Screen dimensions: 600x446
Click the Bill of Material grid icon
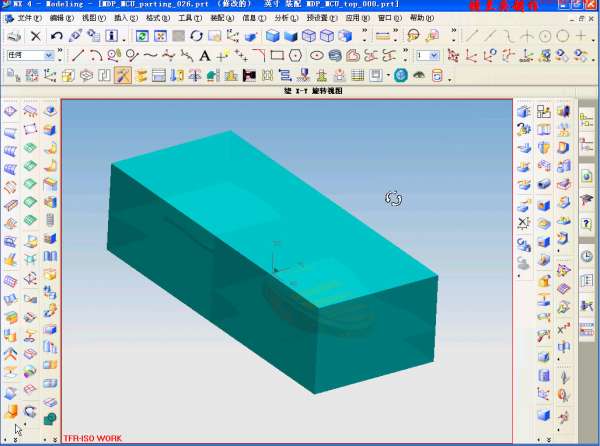click(358, 75)
